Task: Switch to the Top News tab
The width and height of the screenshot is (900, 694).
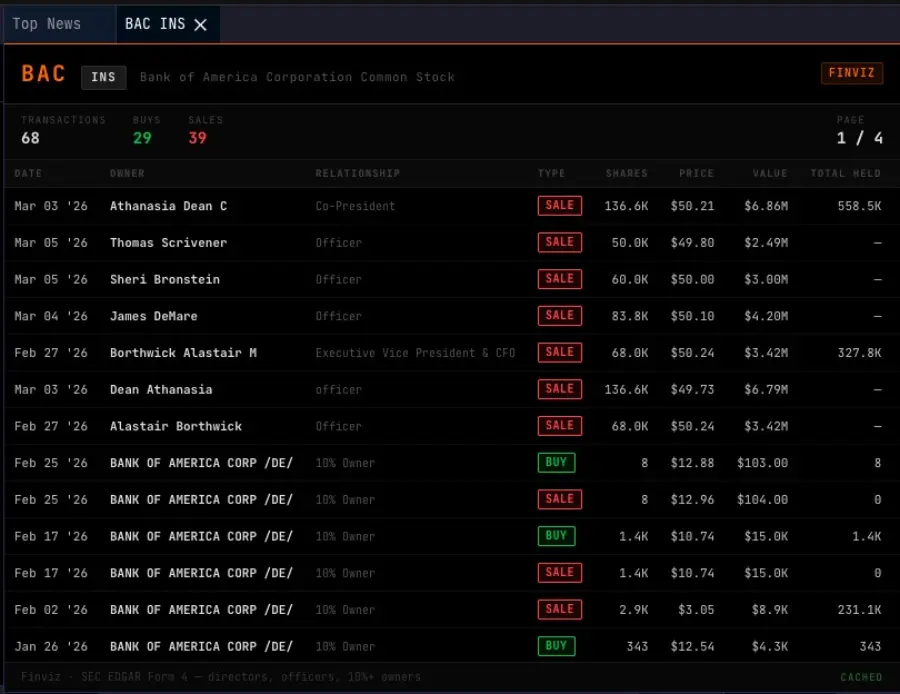Action: tap(47, 24)
